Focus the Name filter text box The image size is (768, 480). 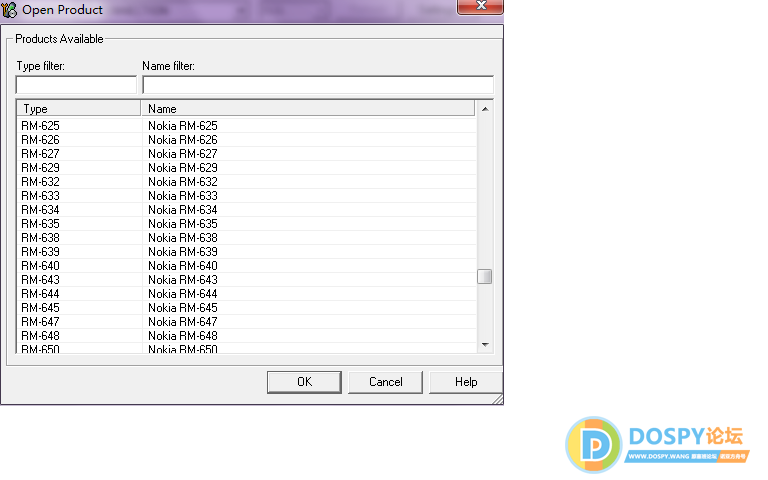pyautogui.click(x=317, y=85)
